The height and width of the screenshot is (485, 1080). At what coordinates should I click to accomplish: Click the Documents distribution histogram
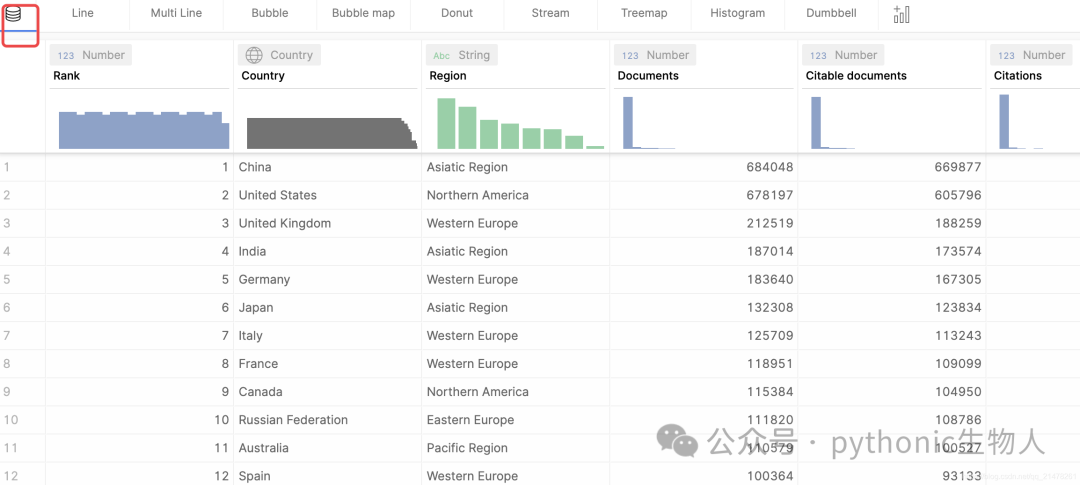tap(649, 123)
